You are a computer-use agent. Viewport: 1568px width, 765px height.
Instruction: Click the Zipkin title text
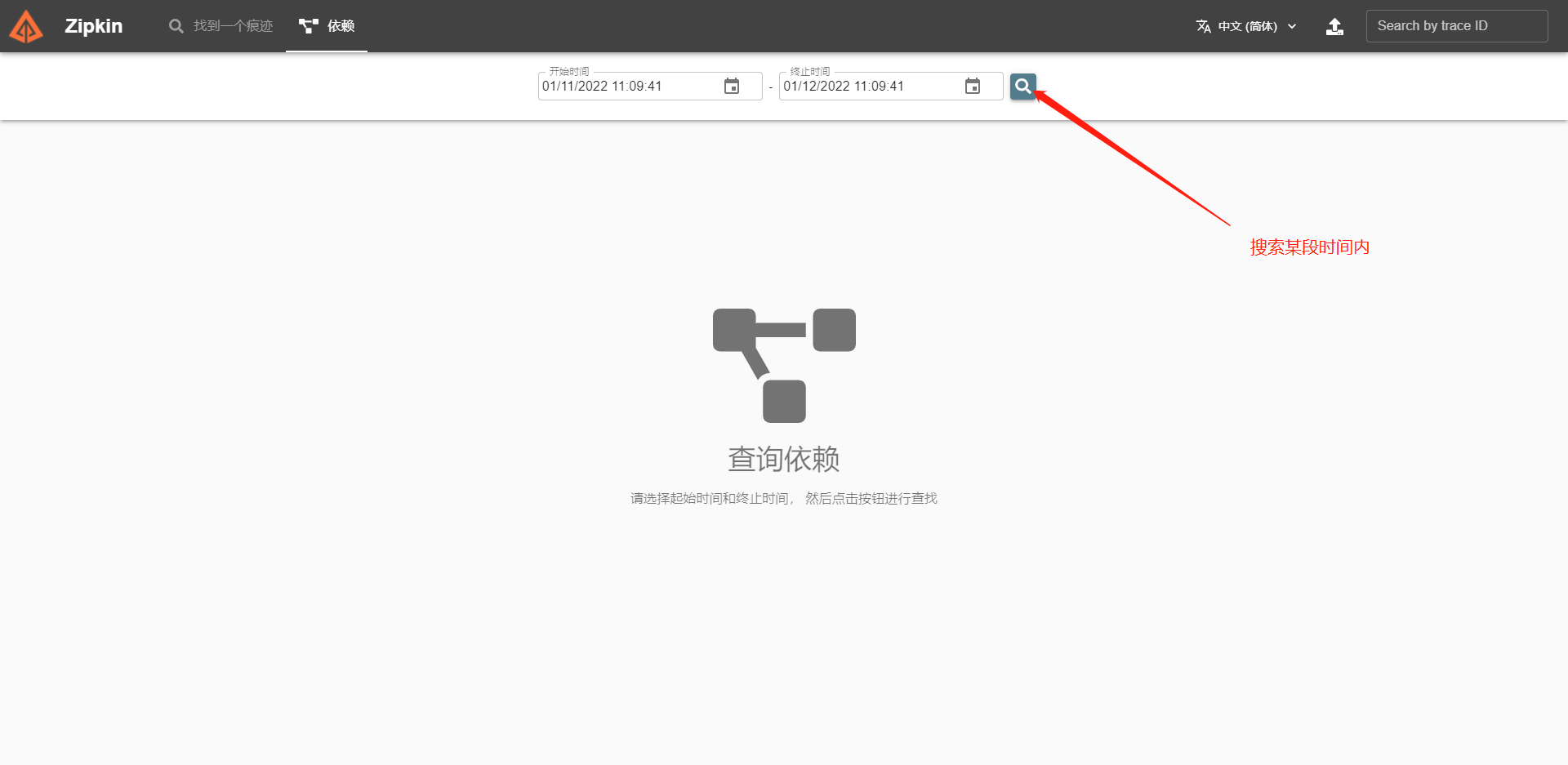93,25
